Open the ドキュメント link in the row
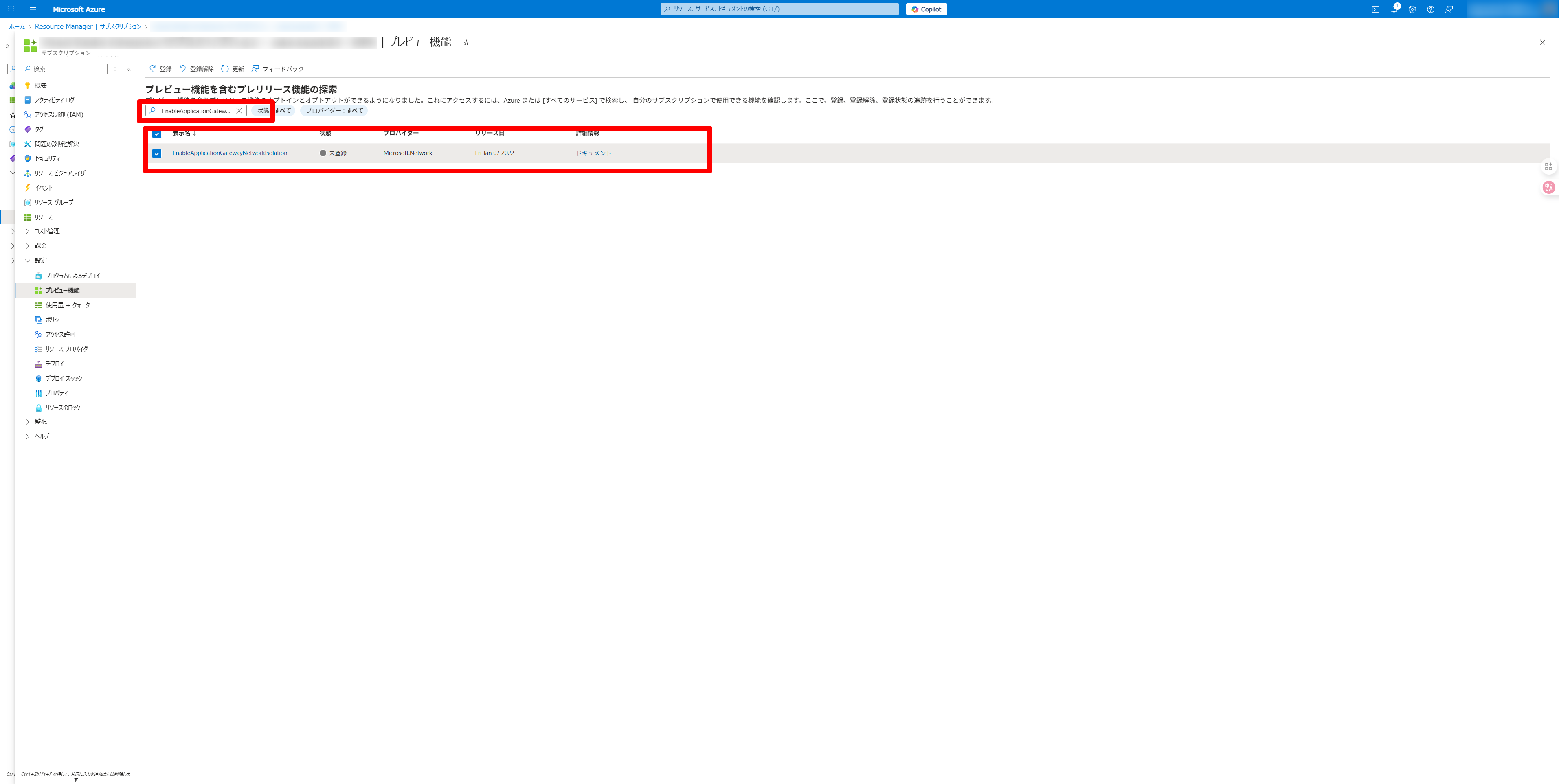Image resolution: width=1559 pixels, height=784 pixels. pyautogui.click(x=593, y=153)
